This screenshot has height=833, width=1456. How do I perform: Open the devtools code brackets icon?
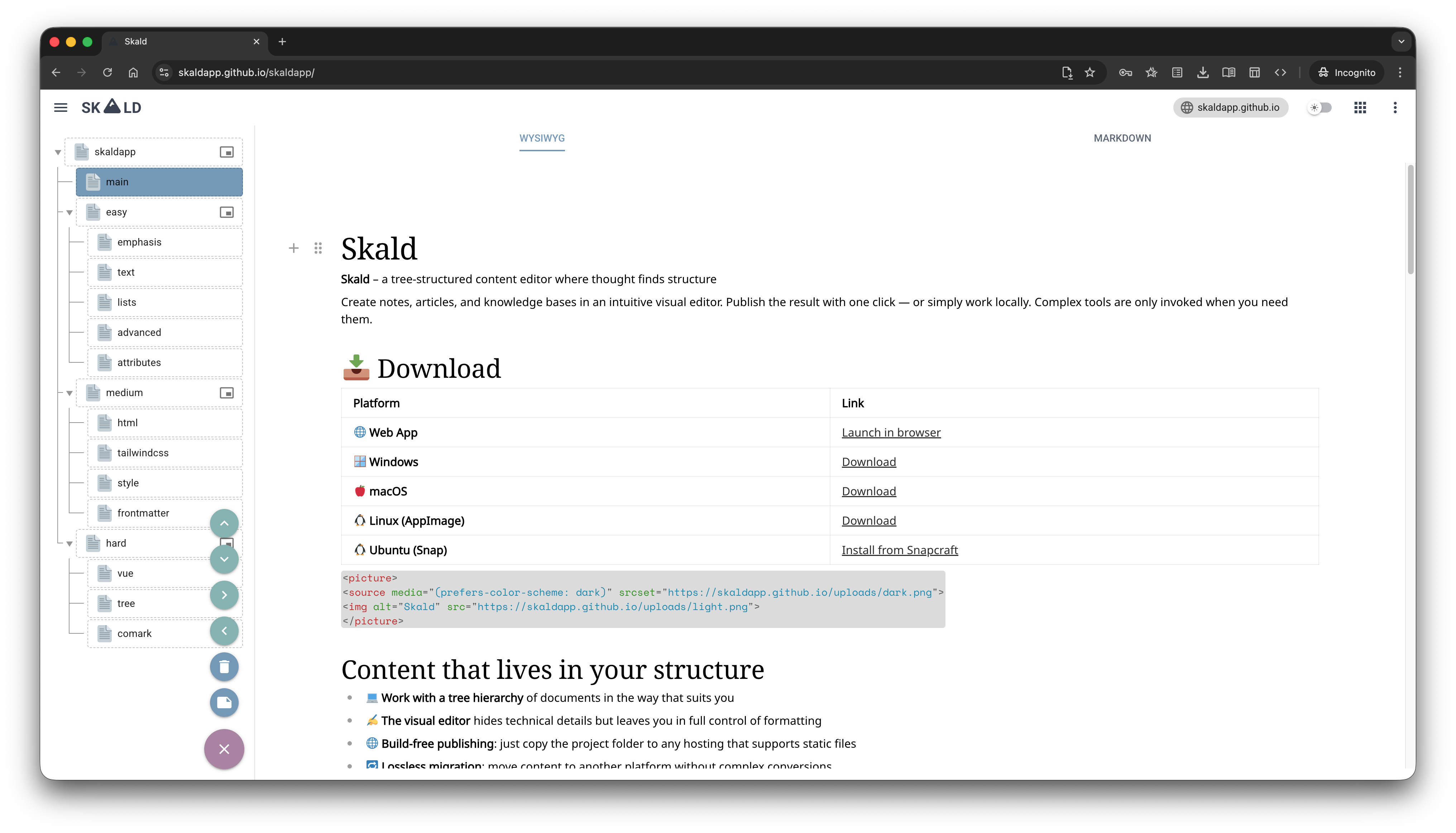pos(1280,73)
